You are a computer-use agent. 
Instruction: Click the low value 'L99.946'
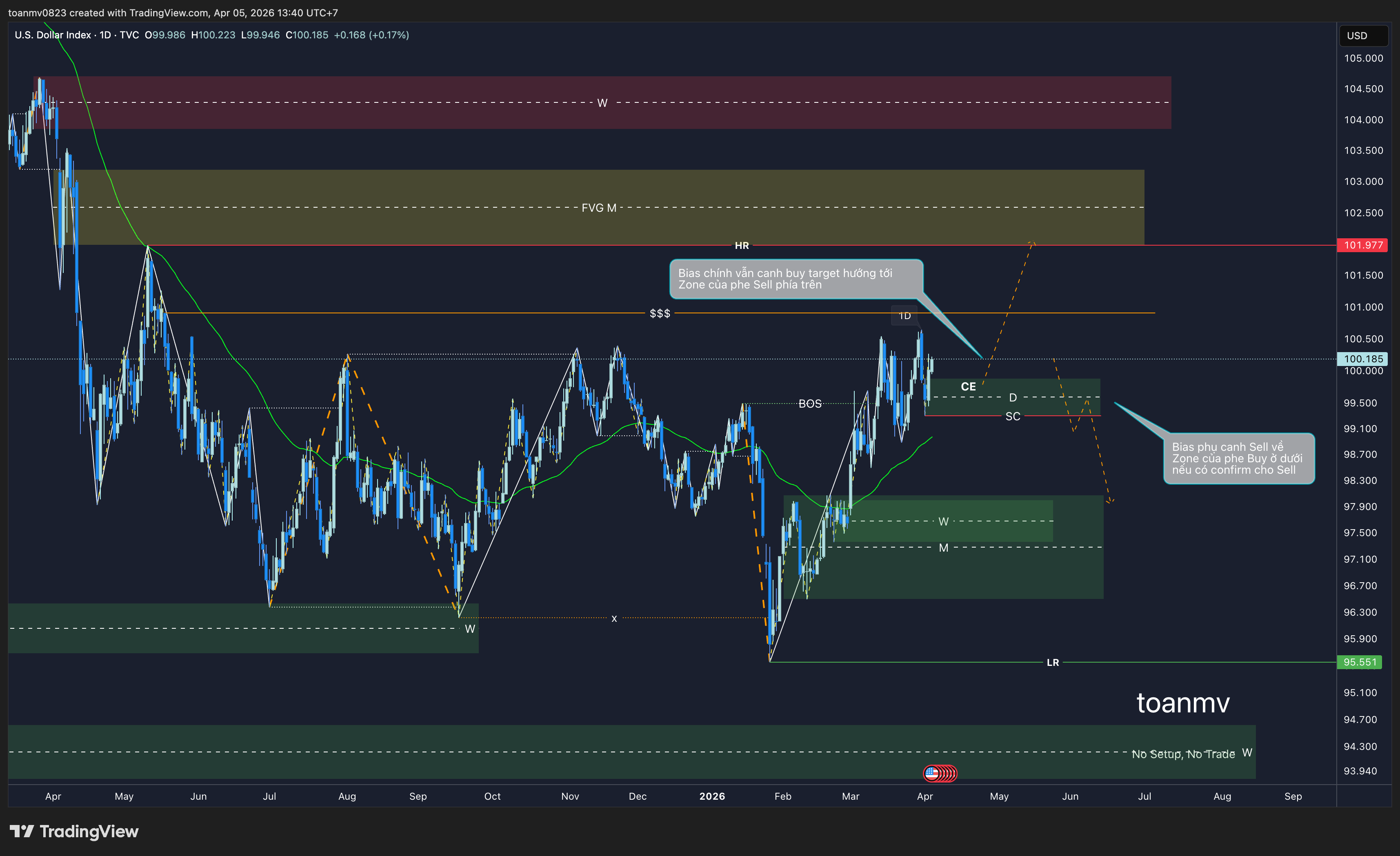coord(260,35)
